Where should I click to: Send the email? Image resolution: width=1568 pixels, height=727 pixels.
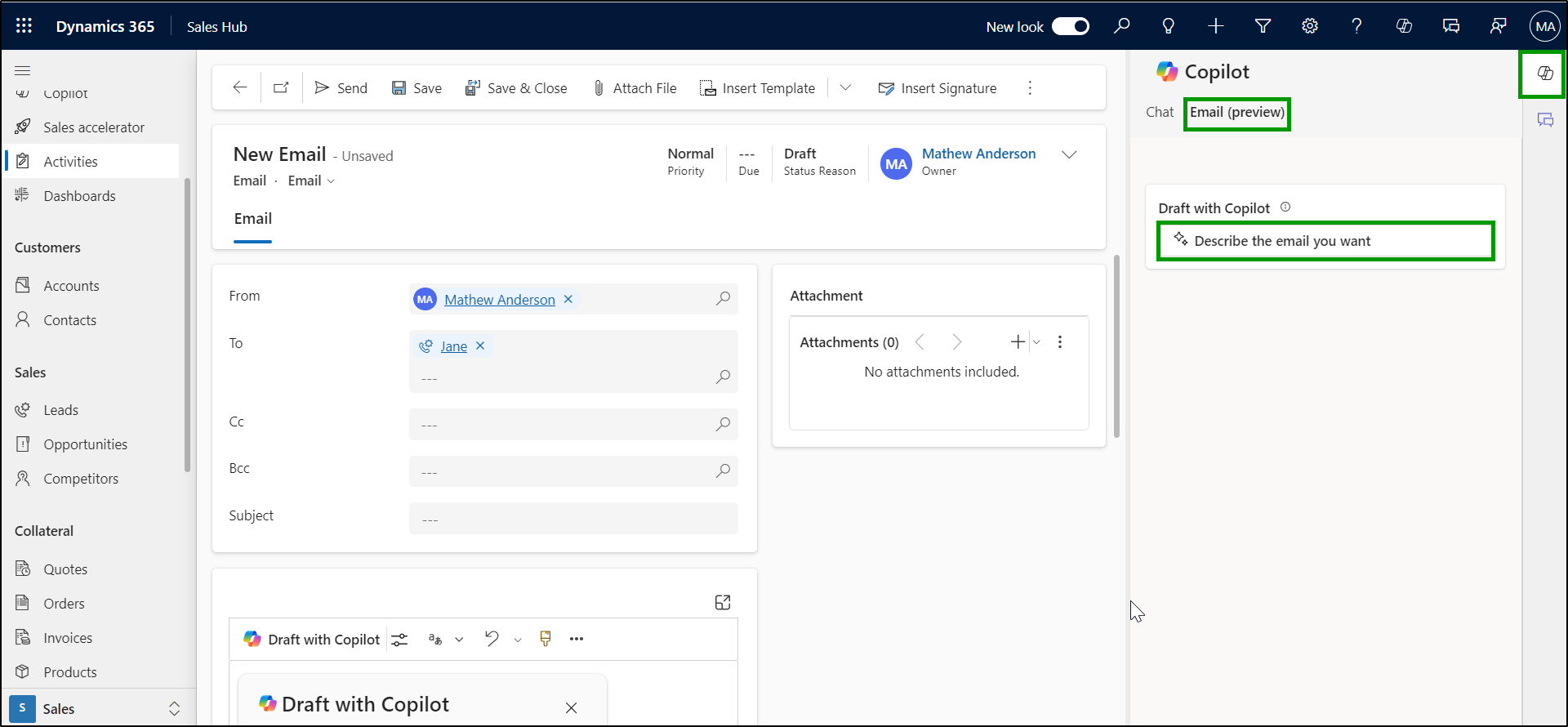(341, 87)
